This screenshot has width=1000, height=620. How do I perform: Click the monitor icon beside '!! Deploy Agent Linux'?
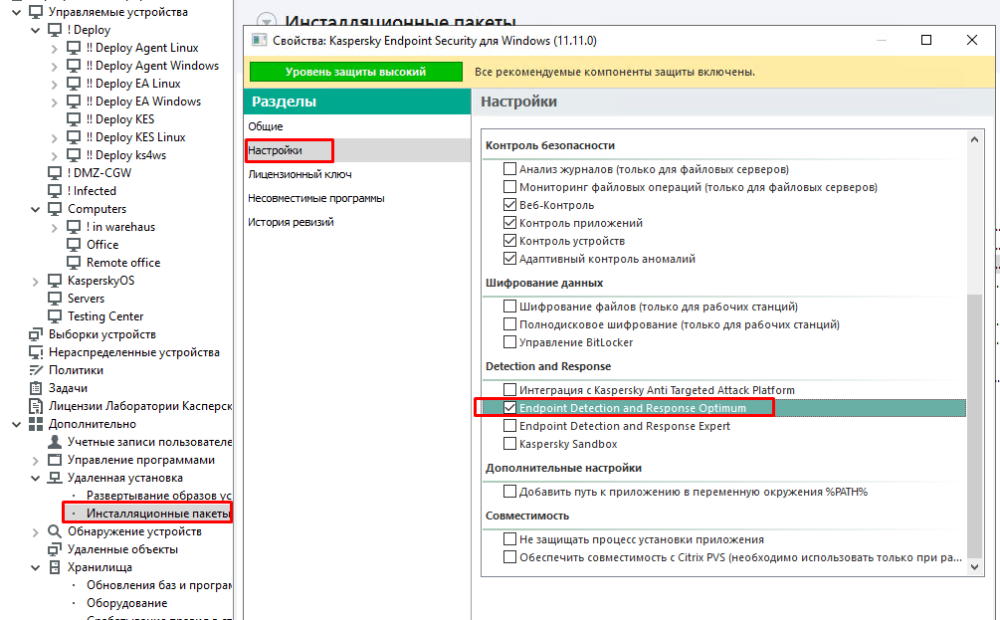[74, 48]
